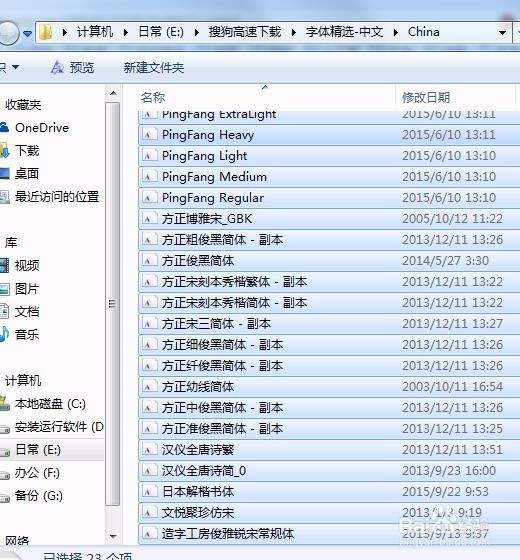The width and height of the screenshot is (520, 560).
Task: Click the font icon beside 方正宋三简体 - 副本
Action: pos(150,324)
